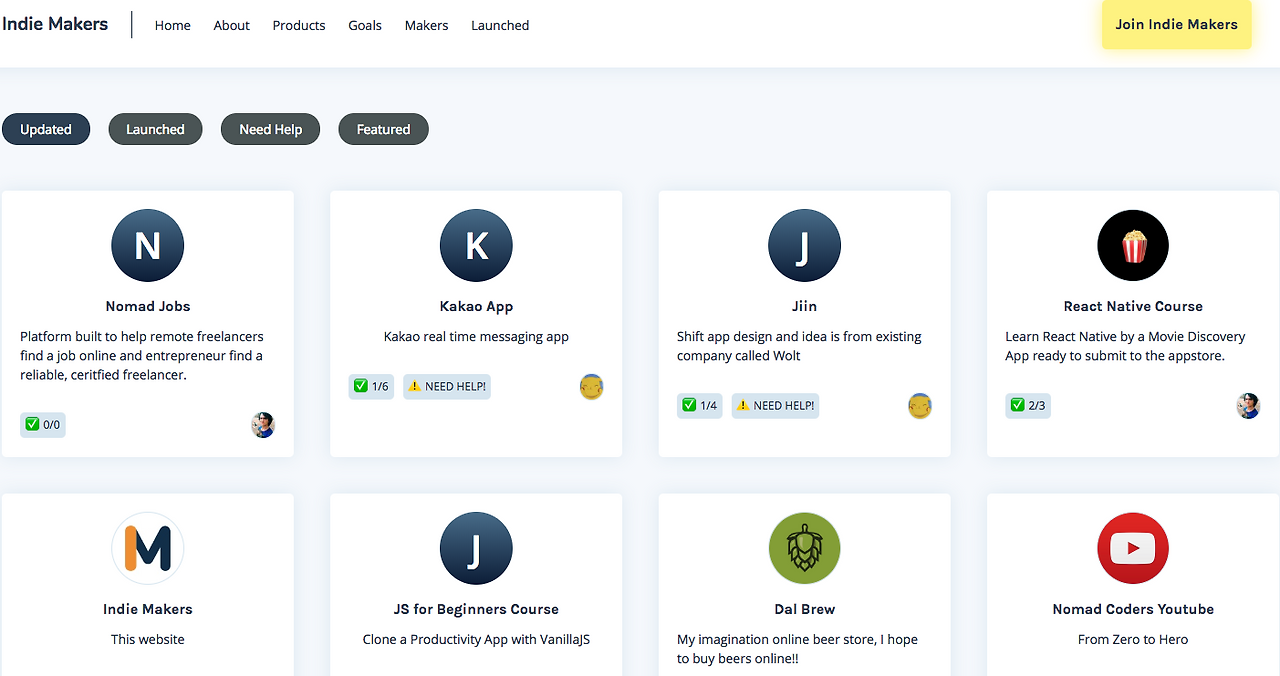Open the Dal Brew title link
1280x676 pixels.
pyautogui.click(x=804, y=609)
